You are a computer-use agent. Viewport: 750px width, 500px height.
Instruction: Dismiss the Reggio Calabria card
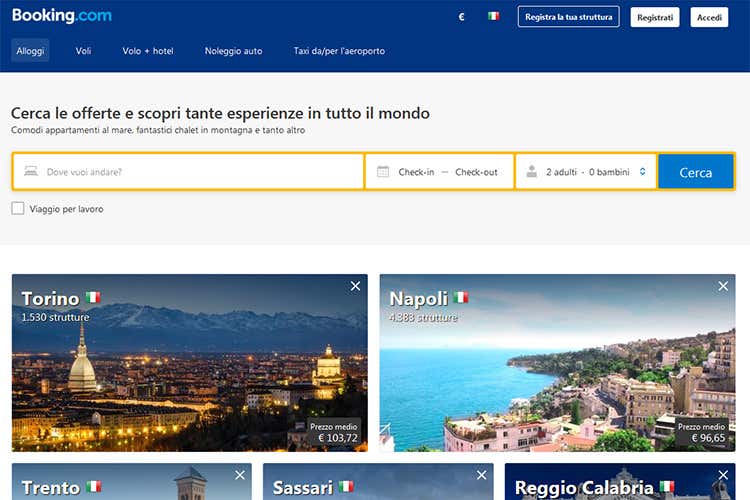pyautogui.click(x=723, y=475)
